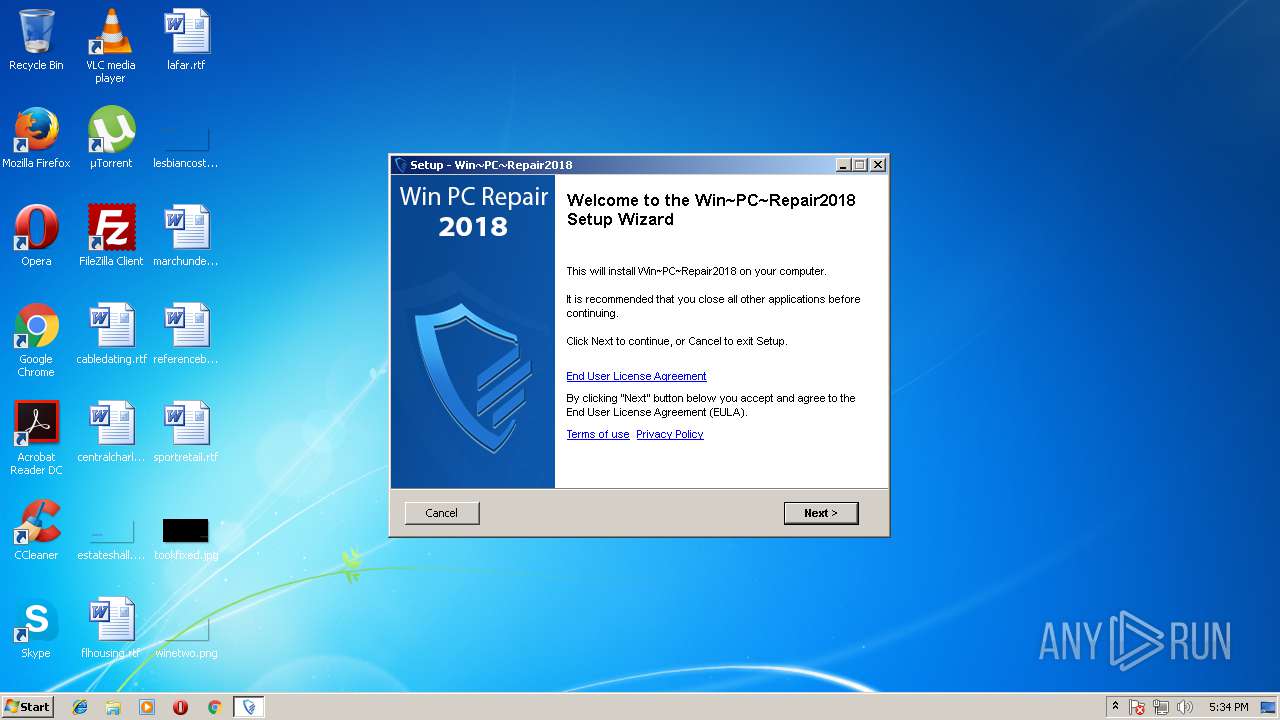1280x720 pixels.
Task: Open the Privacy Policy link
Action: click(x=670, y=434)
